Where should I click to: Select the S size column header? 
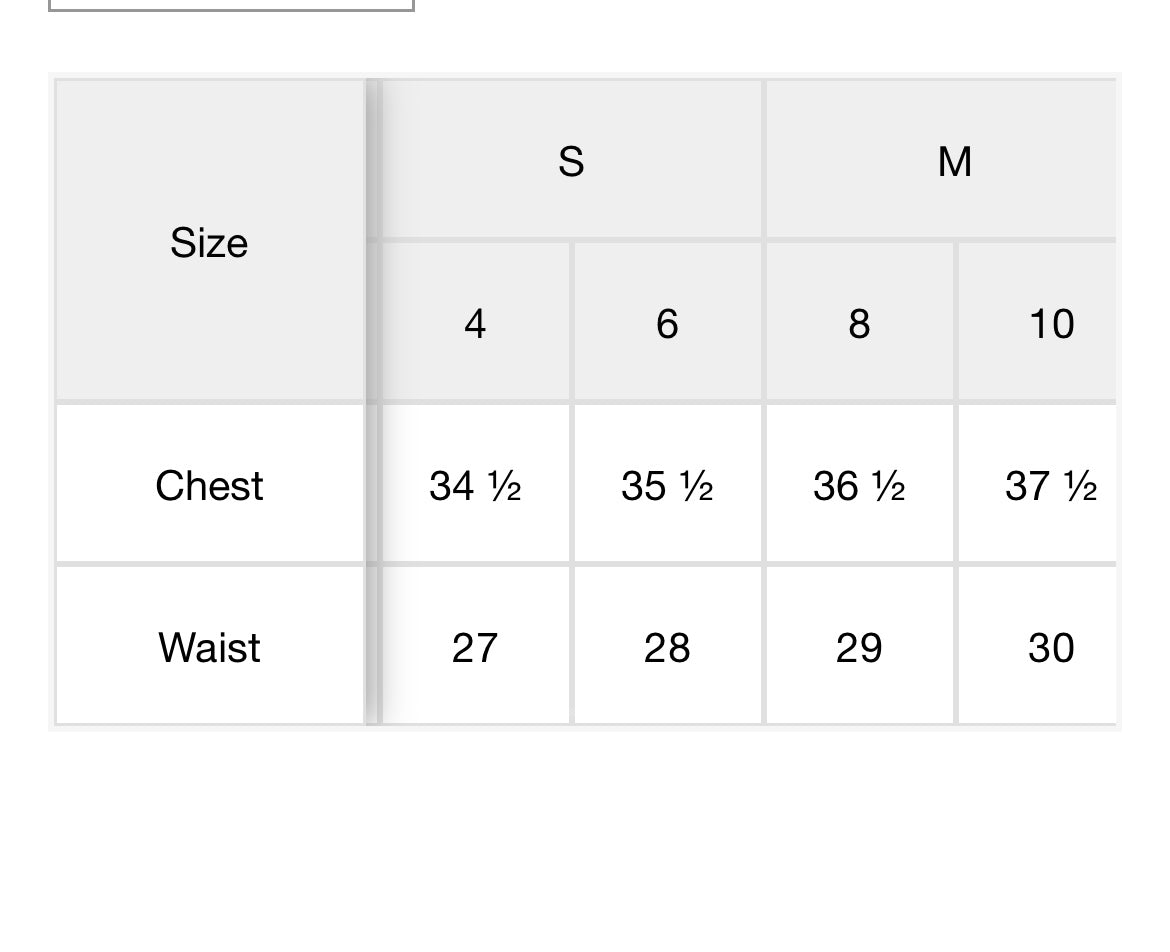[x=571, y=161]
